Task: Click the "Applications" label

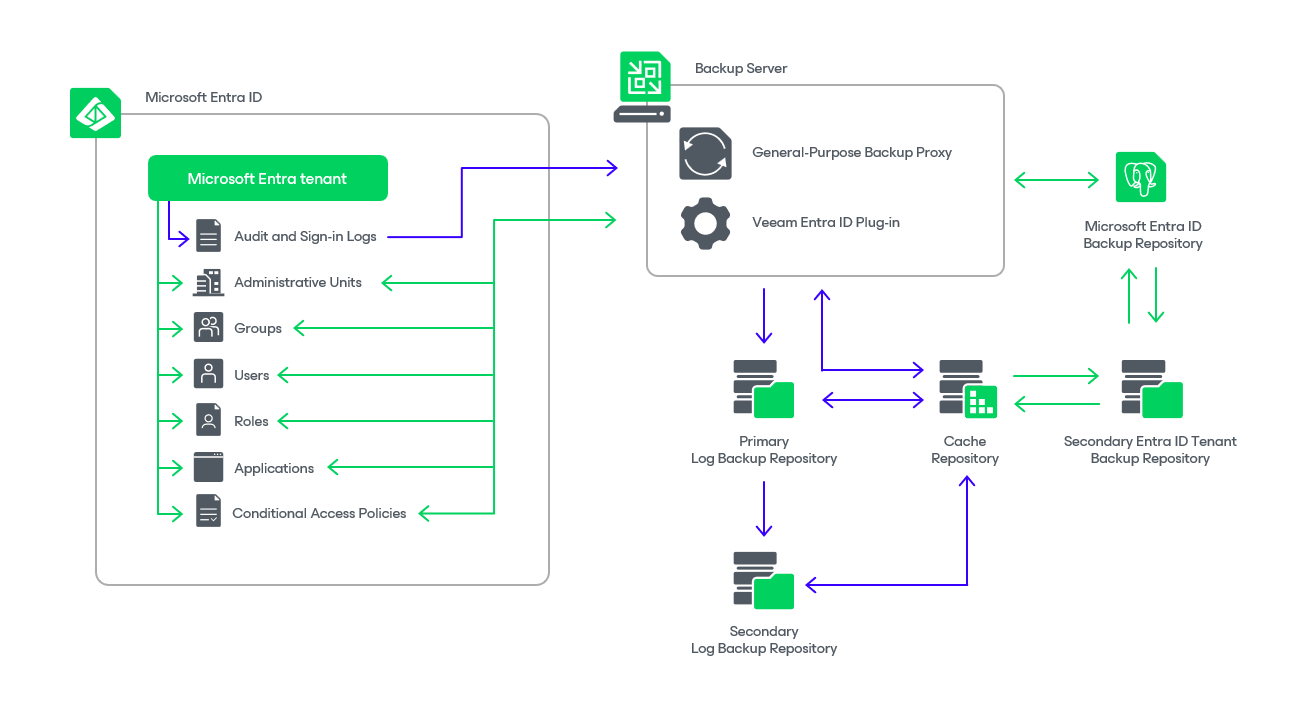Action: 274,468
